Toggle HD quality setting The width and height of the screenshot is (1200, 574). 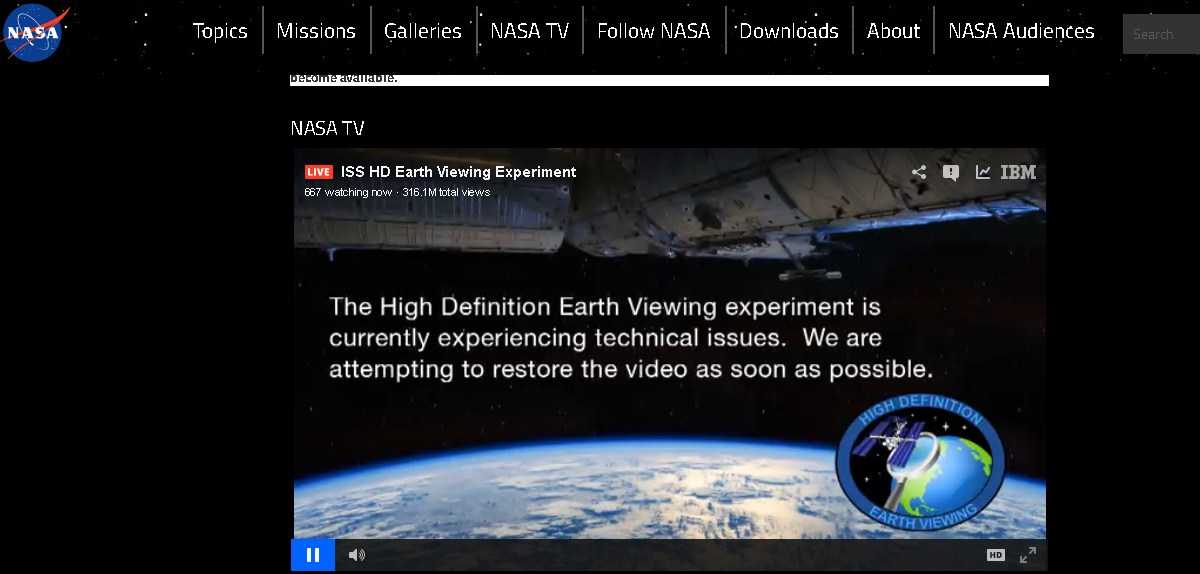pyautogui.click(x=996, y=555)
